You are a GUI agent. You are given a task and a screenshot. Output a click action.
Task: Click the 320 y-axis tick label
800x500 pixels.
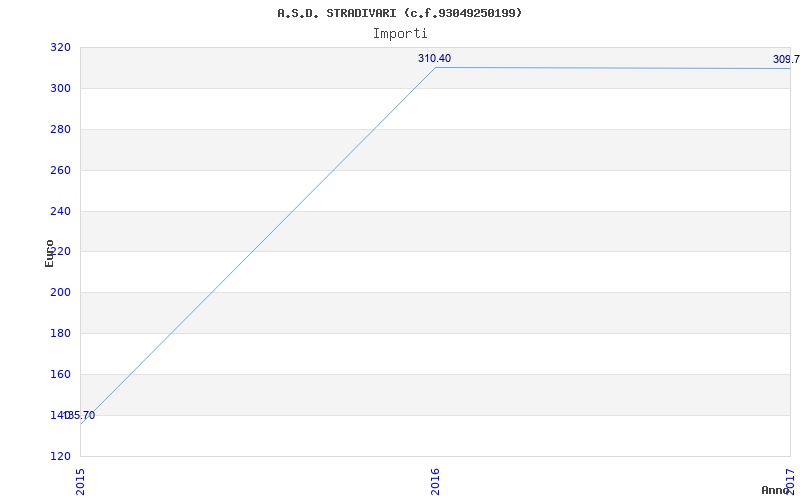click(x=60, y=47)
